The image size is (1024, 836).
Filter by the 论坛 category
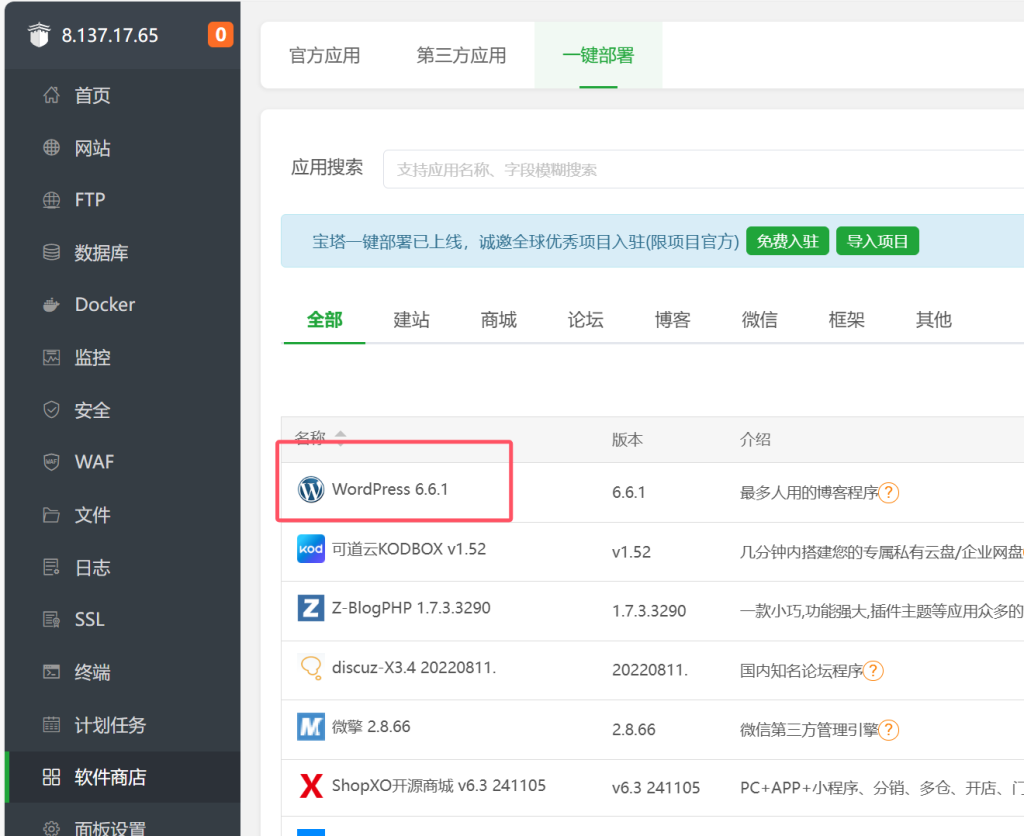pos(585,319)
